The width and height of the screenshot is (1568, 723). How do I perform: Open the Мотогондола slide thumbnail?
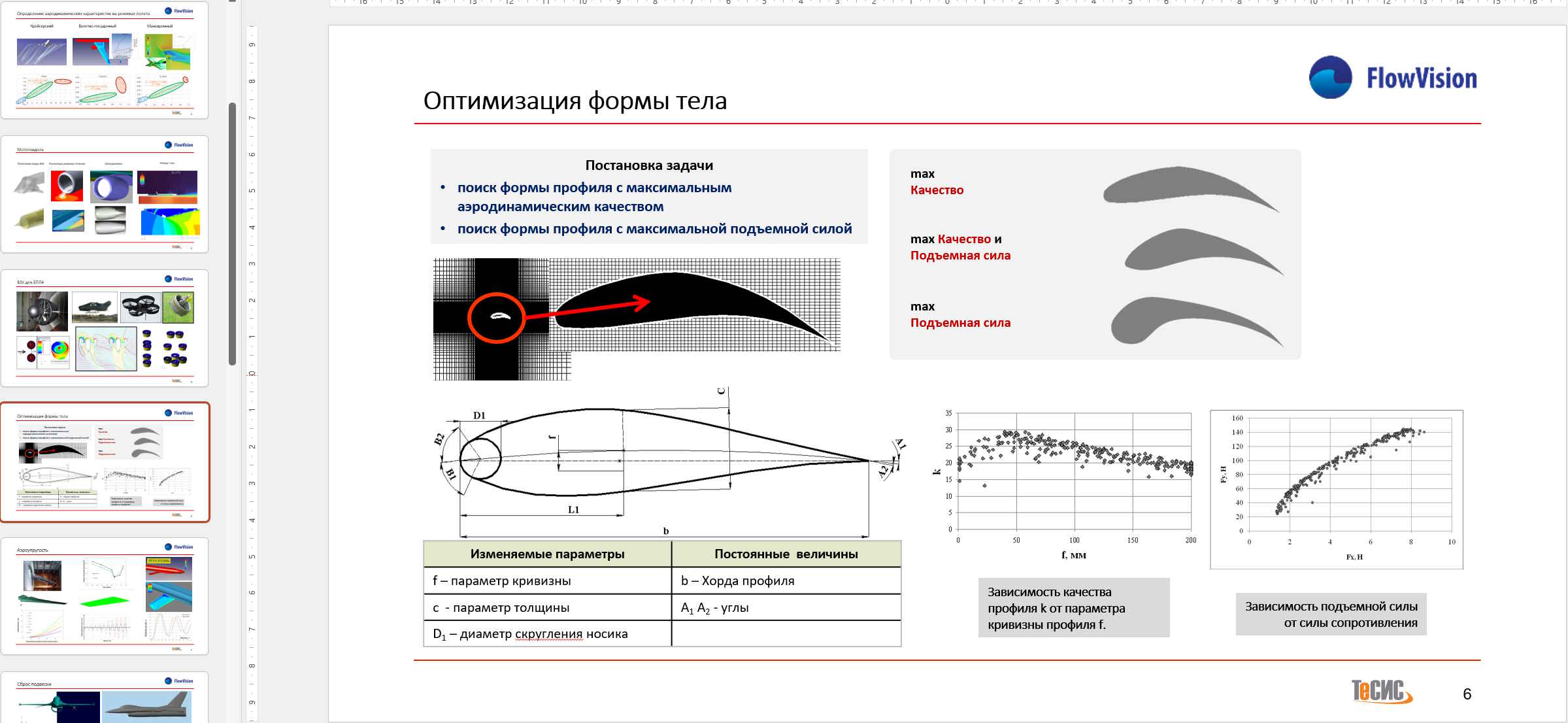pyautogui.click(x=105, y=194)
